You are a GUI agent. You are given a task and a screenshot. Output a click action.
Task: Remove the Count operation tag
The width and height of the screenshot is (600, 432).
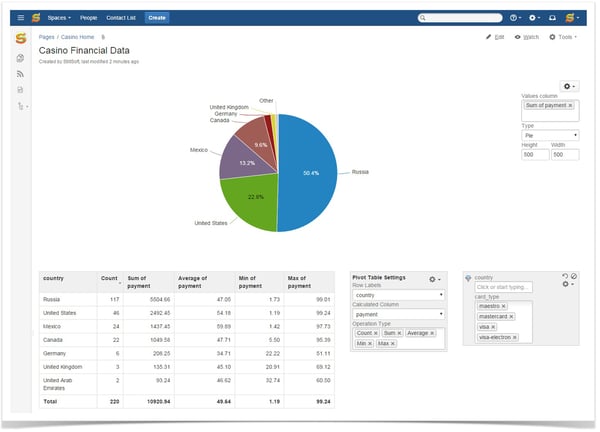[376, 333]
